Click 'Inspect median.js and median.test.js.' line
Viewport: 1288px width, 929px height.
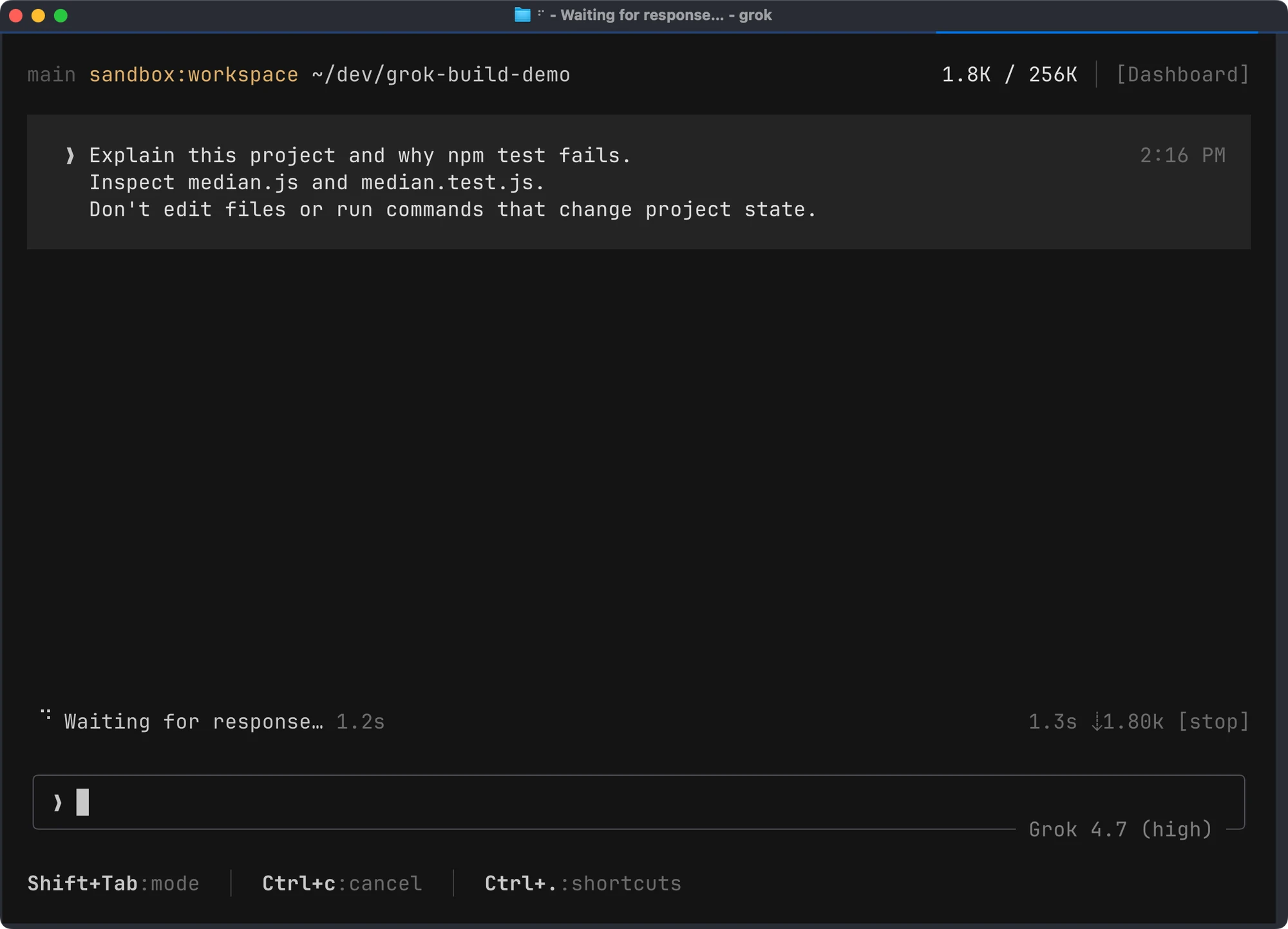click(x=317, y=182)
